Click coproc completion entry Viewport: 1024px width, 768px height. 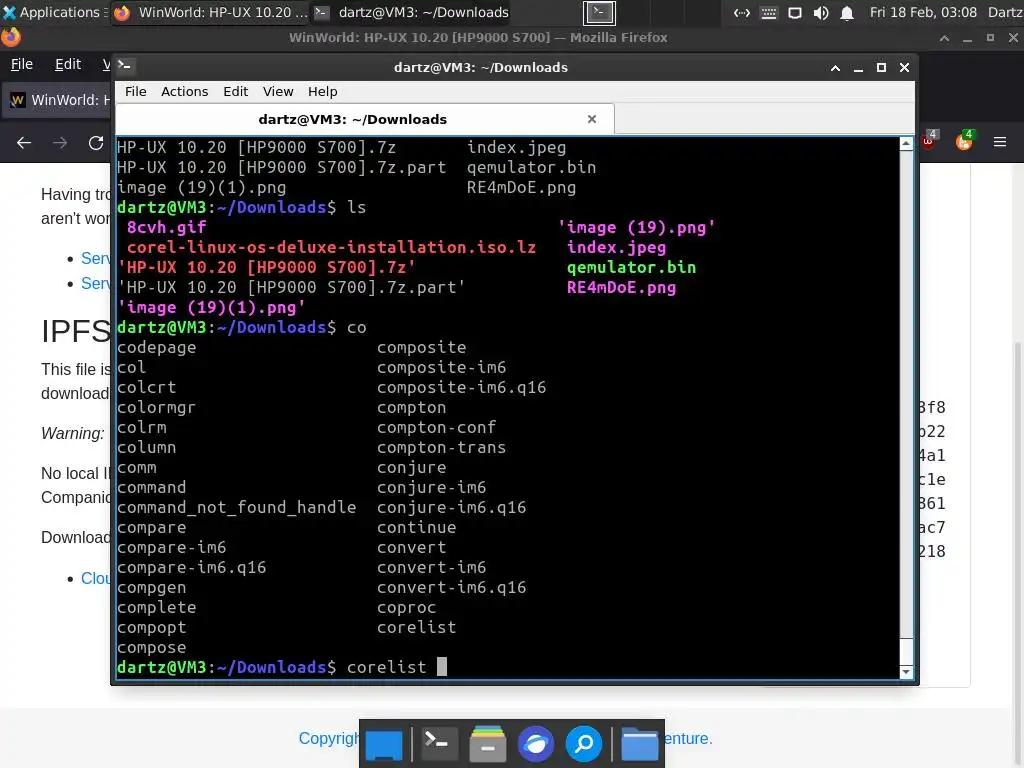coord(406,607)
